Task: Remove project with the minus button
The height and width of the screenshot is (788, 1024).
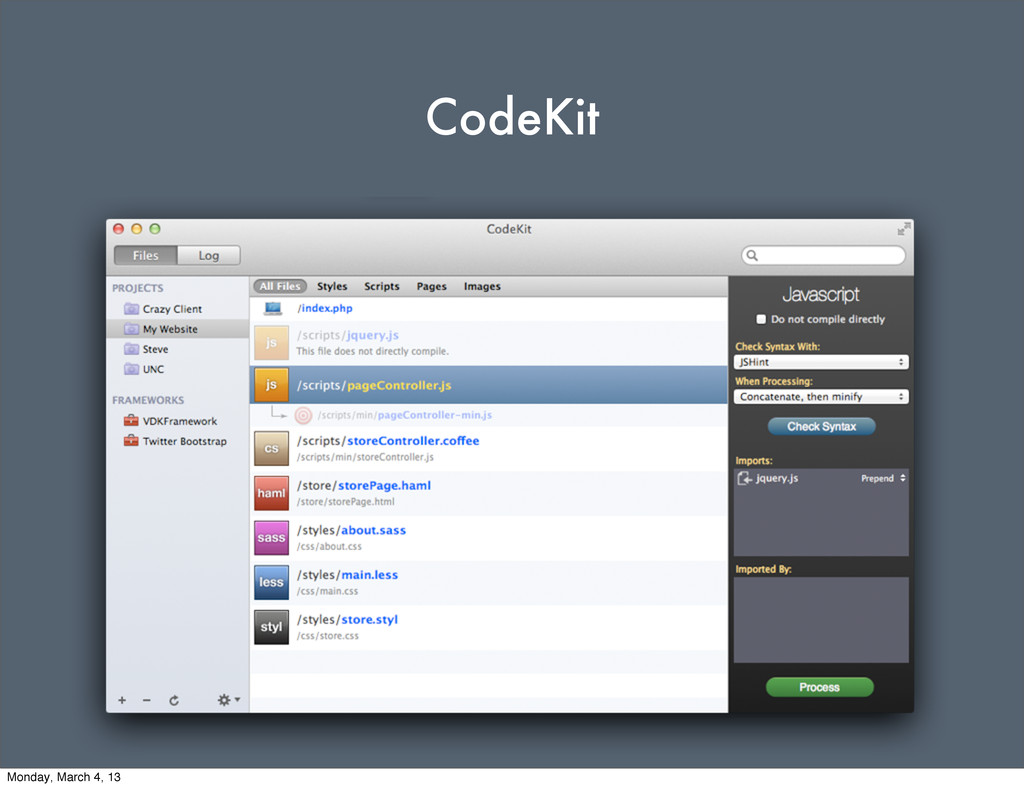Action: point(147,700)
